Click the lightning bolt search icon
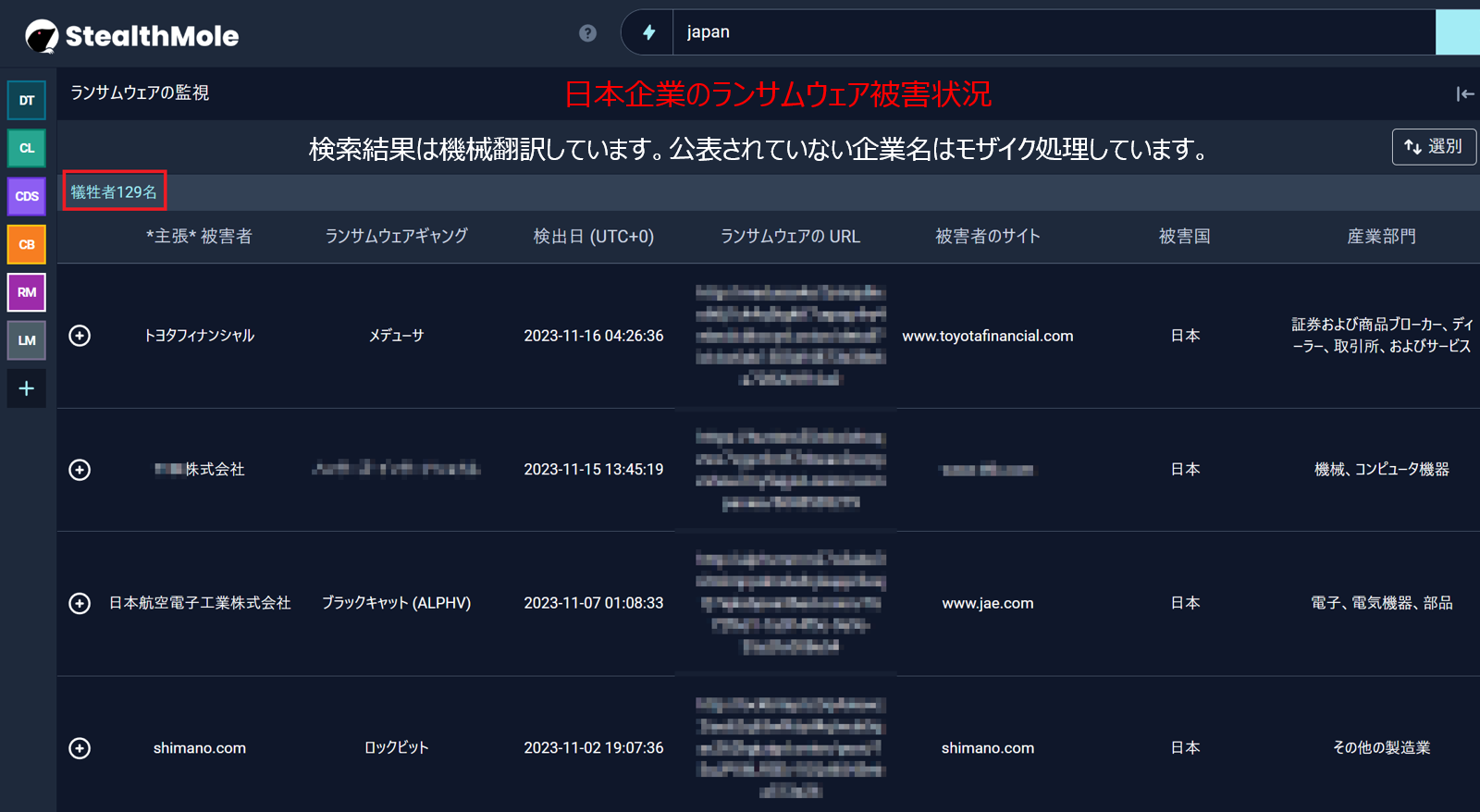The width and height of the screenshot is (1480, 812). click(649, 33)
